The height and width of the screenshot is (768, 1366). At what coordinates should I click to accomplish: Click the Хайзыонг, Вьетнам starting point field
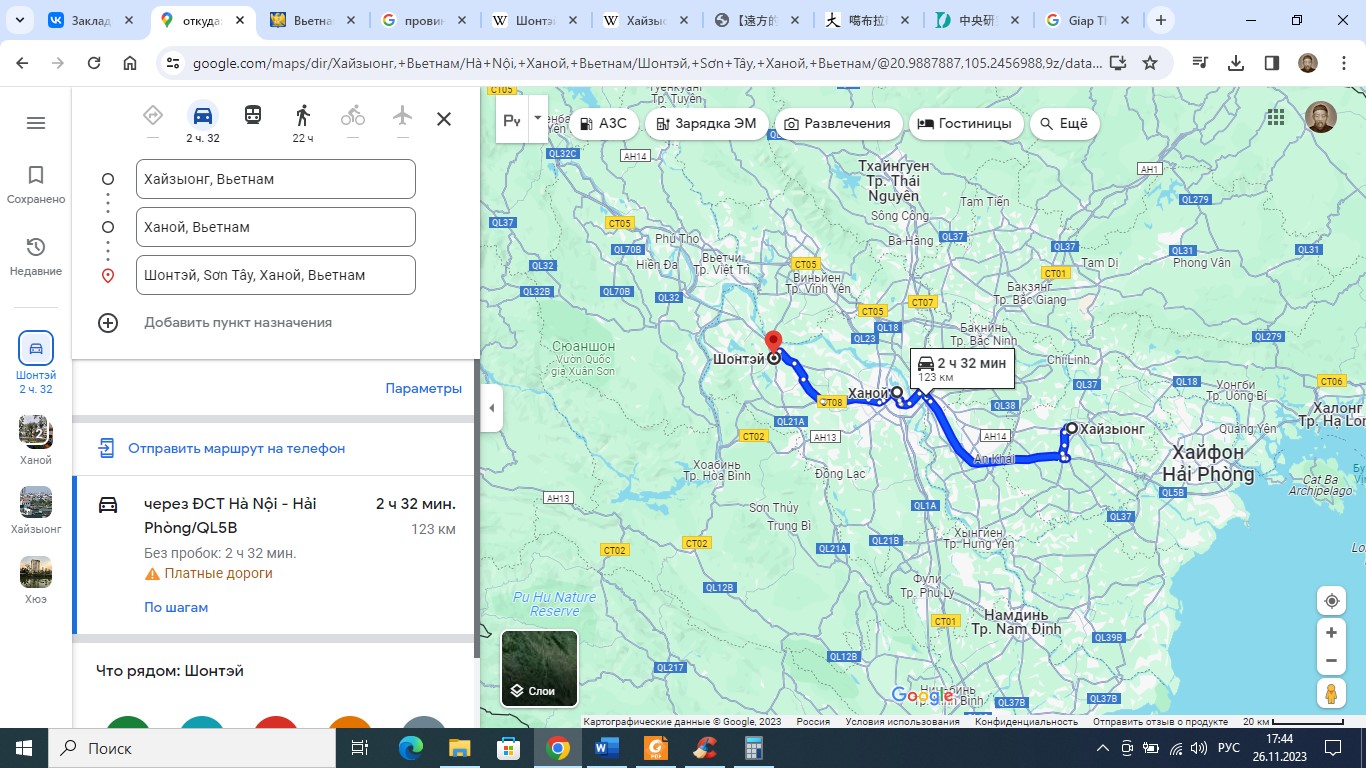[276, 179]
